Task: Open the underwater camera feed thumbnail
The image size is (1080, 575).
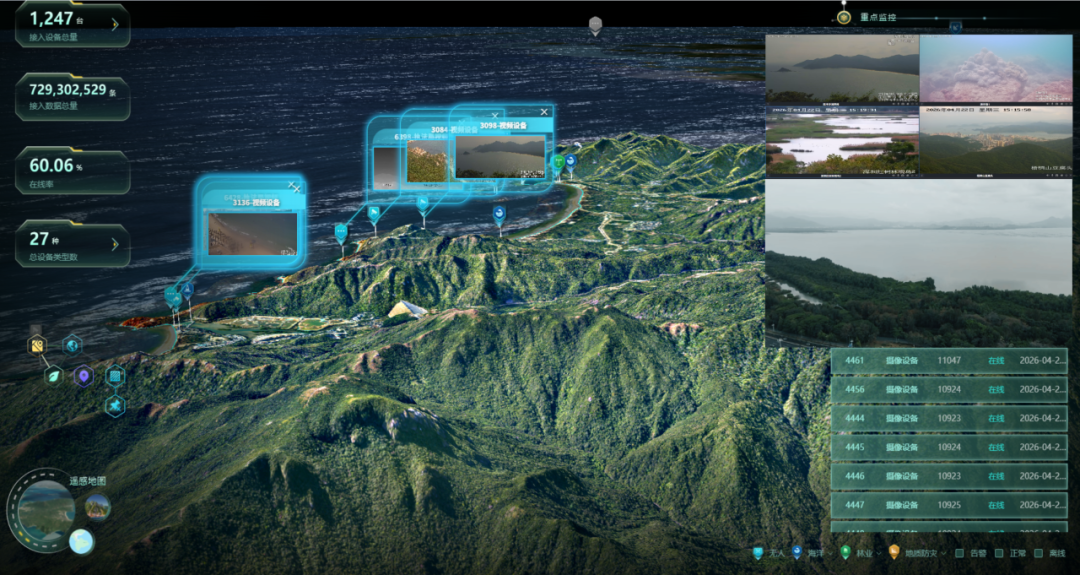Action: pos(995,68)
